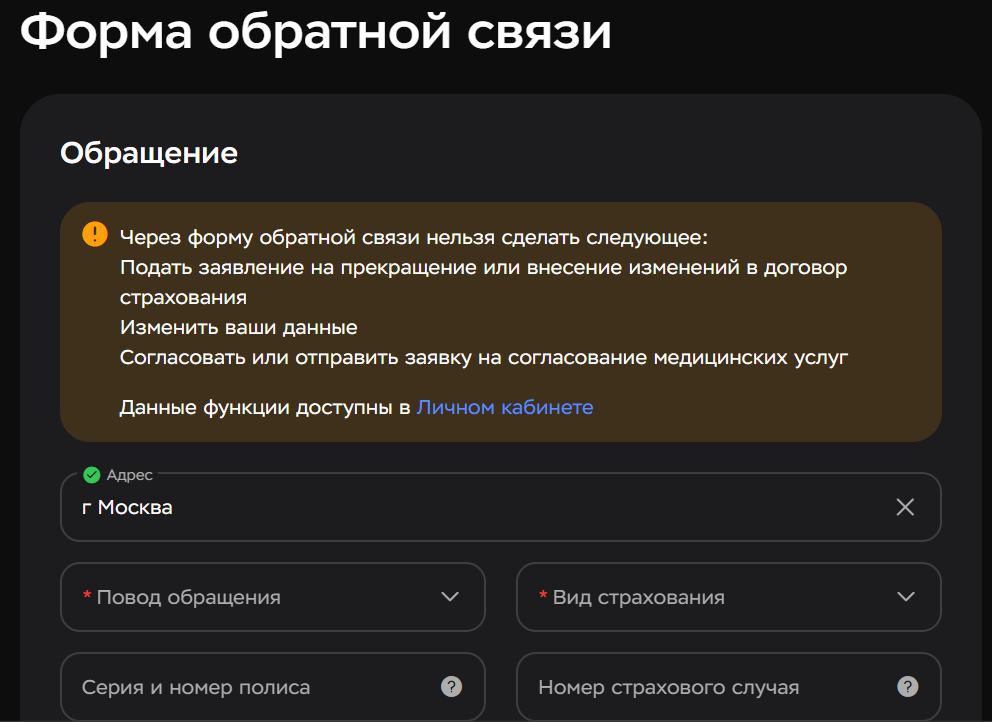
Task: Click the orange warning exclamation icon
Action: pos(94,234)
